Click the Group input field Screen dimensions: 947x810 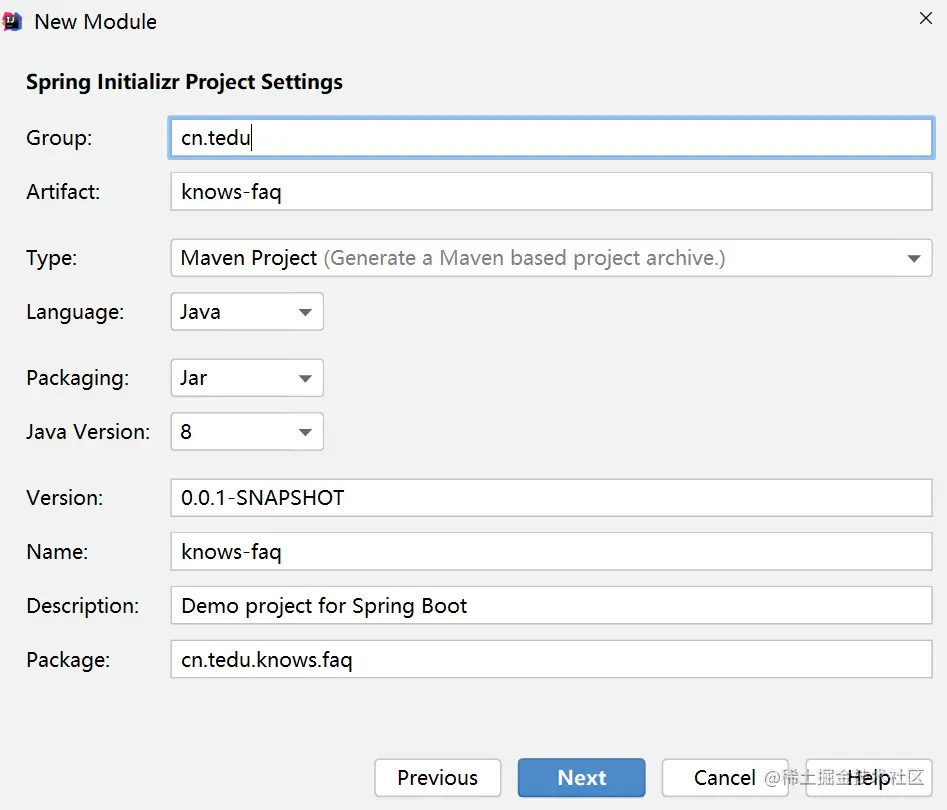point(551,138)
